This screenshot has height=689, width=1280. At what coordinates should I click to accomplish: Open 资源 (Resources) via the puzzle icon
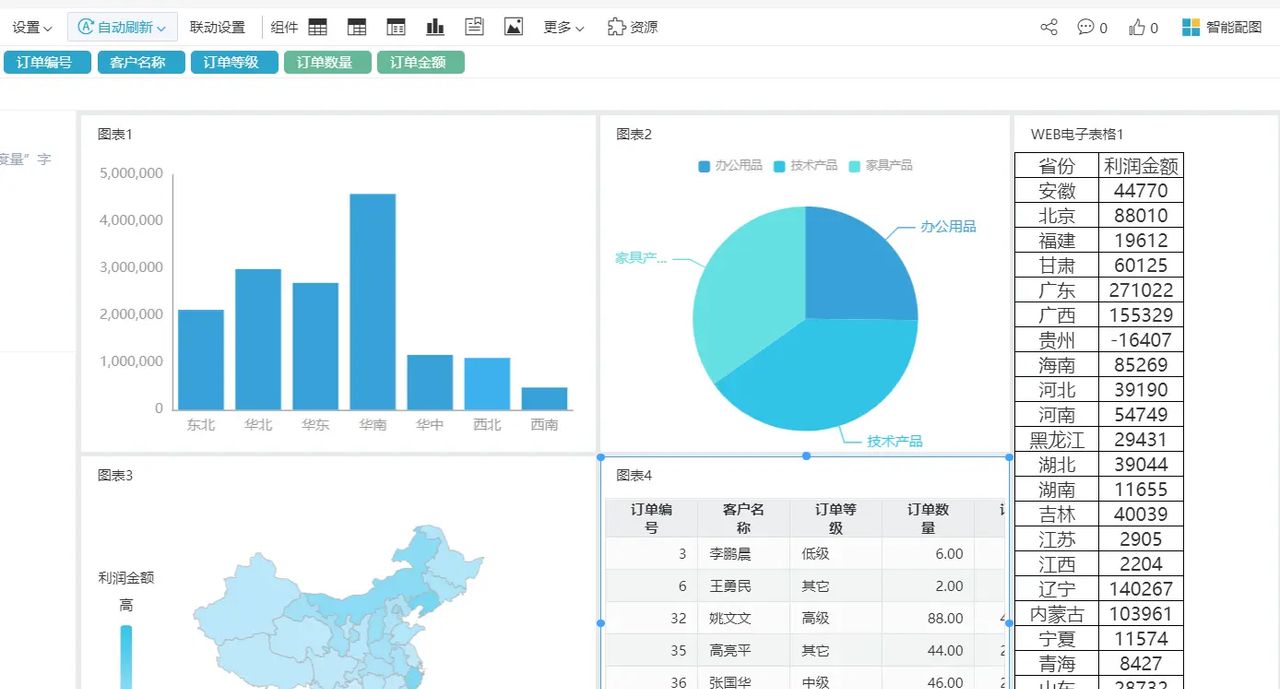click(x=631, y=27)
